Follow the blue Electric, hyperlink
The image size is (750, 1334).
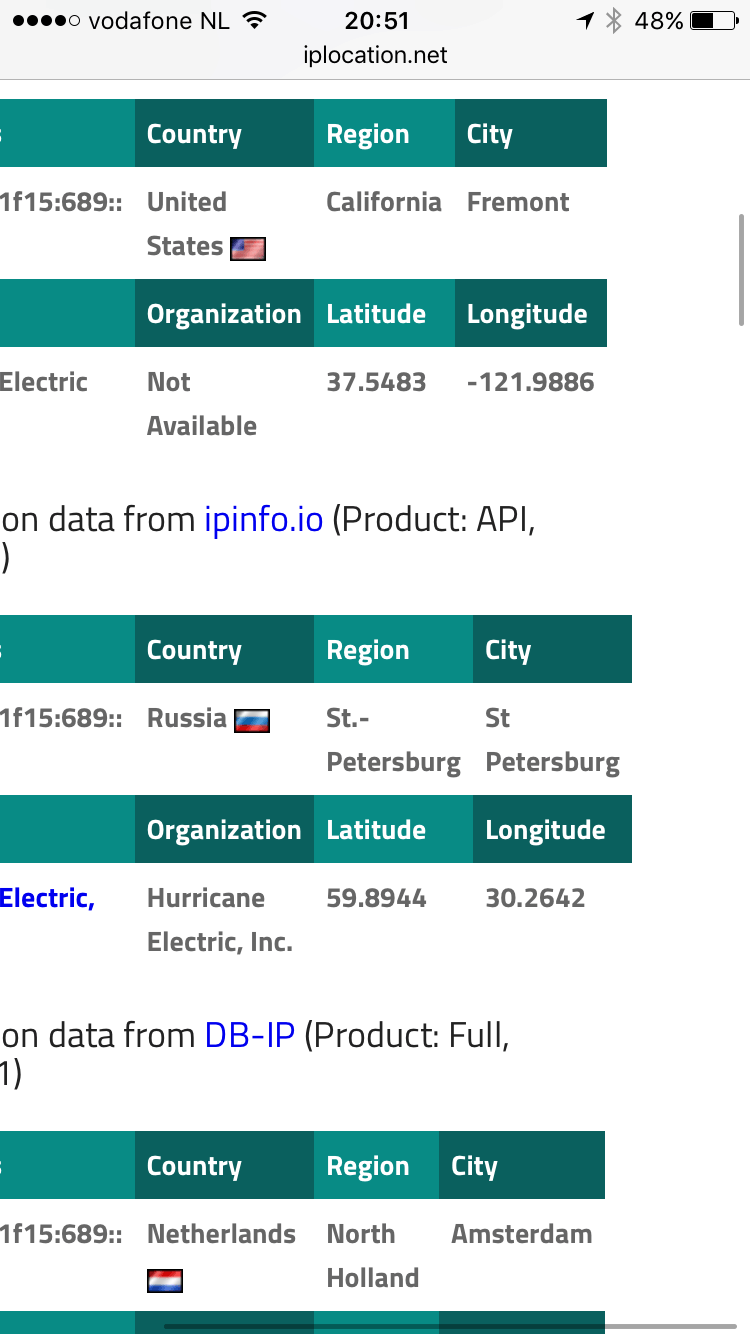point(47,898)
